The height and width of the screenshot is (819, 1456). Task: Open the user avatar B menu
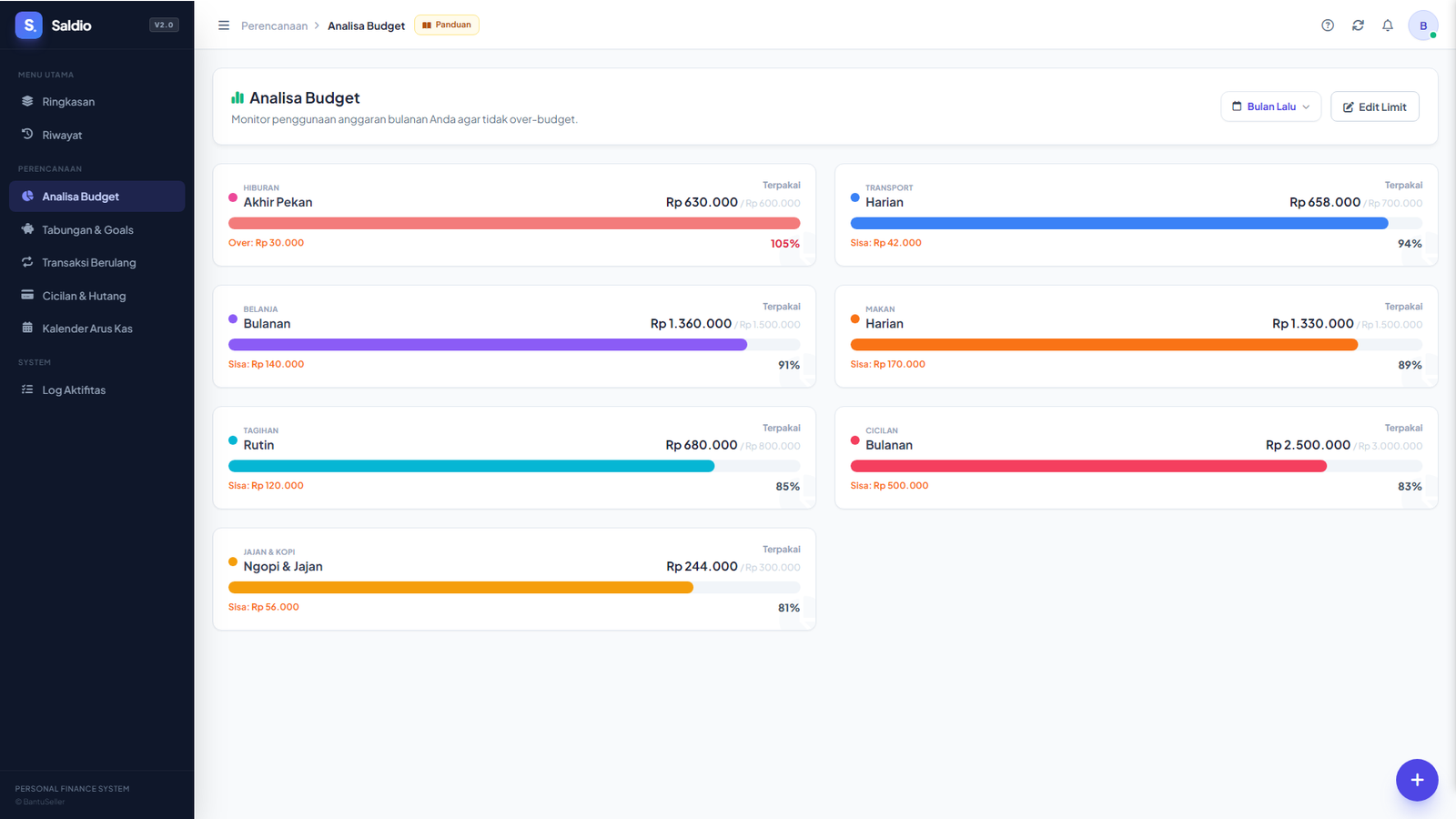[1423, 25]
